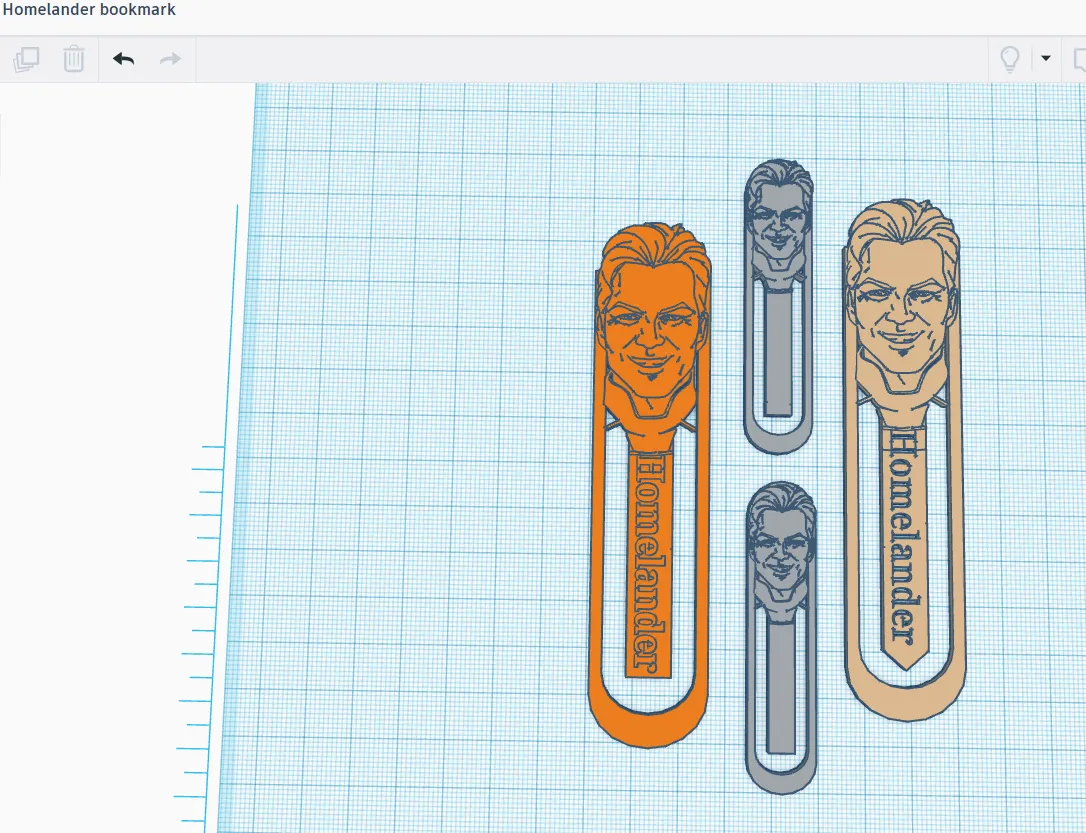The height and width of the screenshot is (833, 1086).
Task: Click the Delete trash can icon
Action: (73, 60)
